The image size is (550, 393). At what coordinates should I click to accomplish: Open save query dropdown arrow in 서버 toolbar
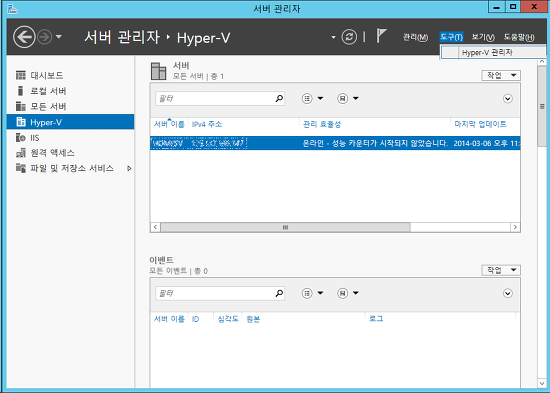(x=356, y=99)
